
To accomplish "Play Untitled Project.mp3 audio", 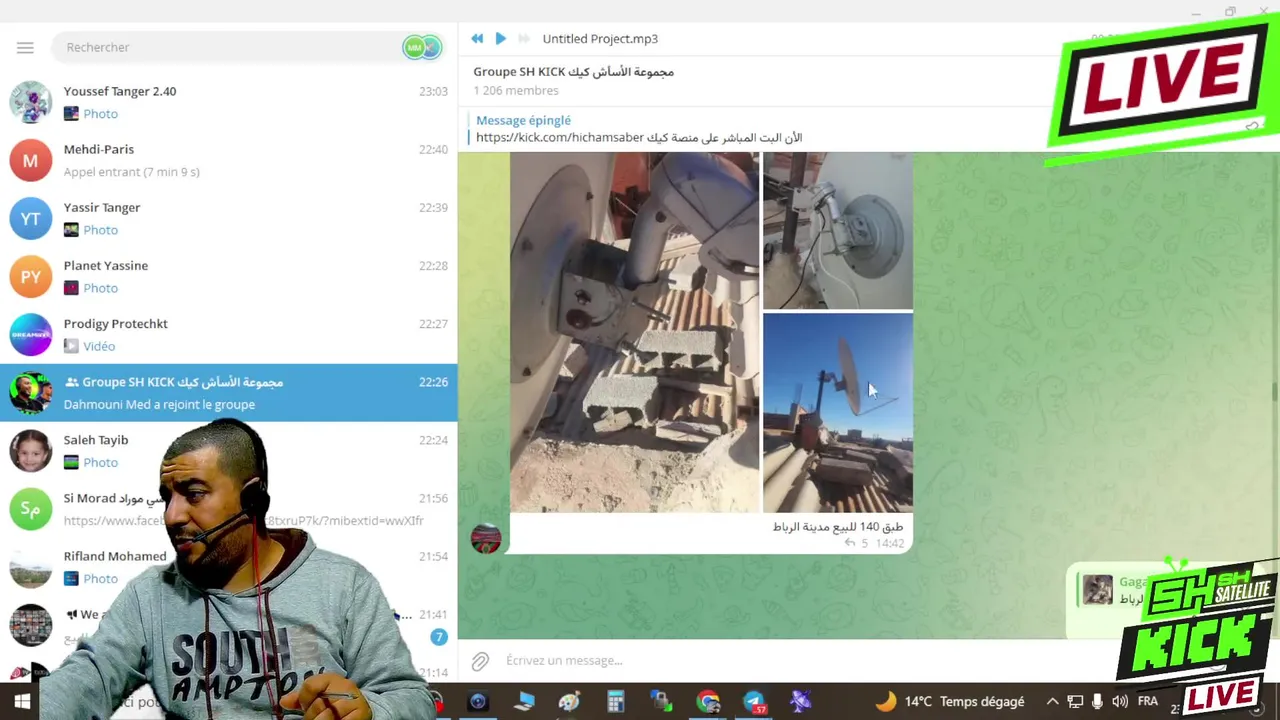I will tap(500, 38).
